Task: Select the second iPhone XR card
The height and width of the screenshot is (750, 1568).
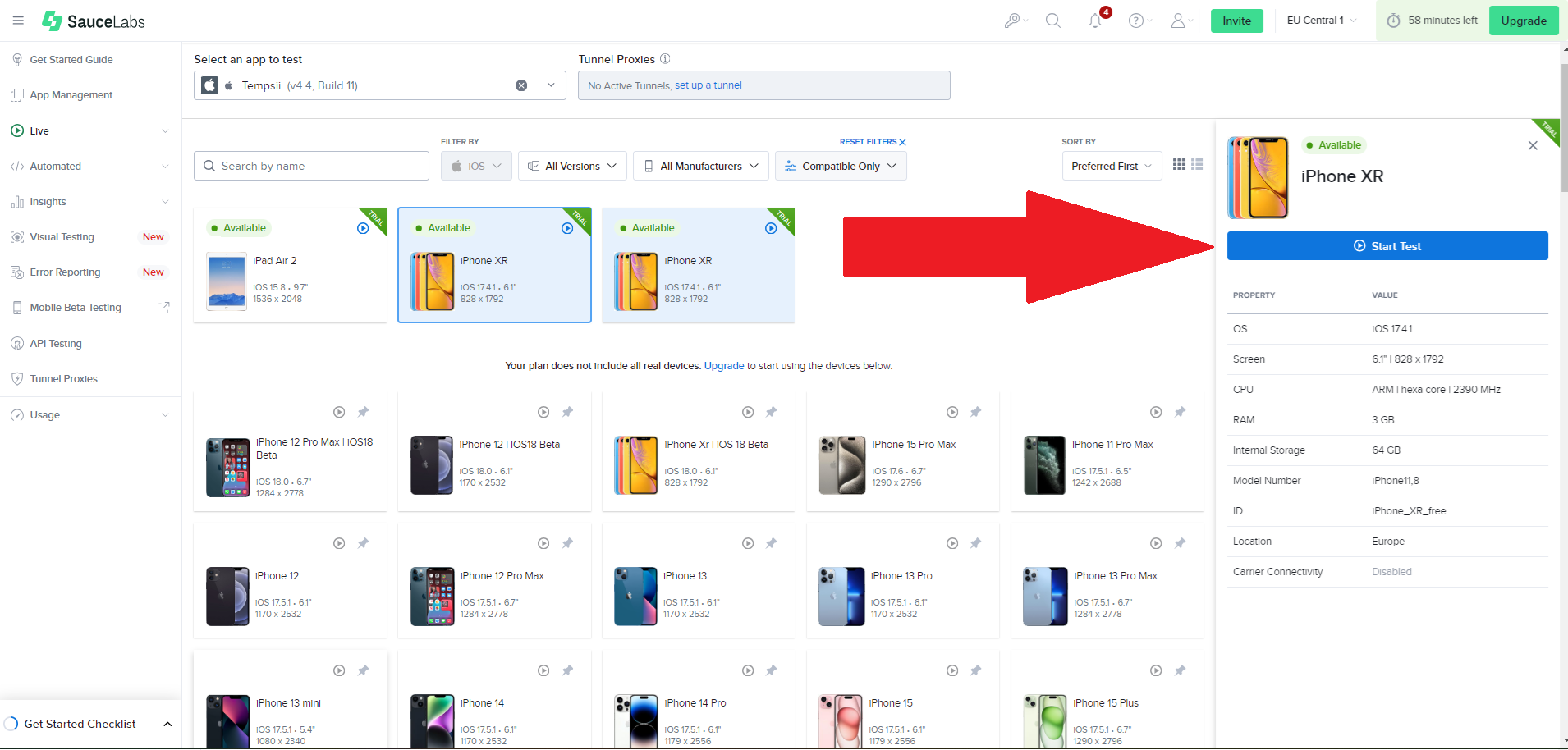Action: point(699,265)
